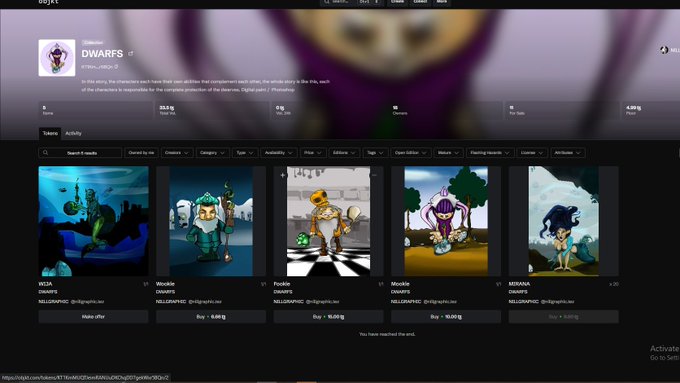Click the 4.99 Floor stat box
The image size is (680, 383).
coord(651,110)
